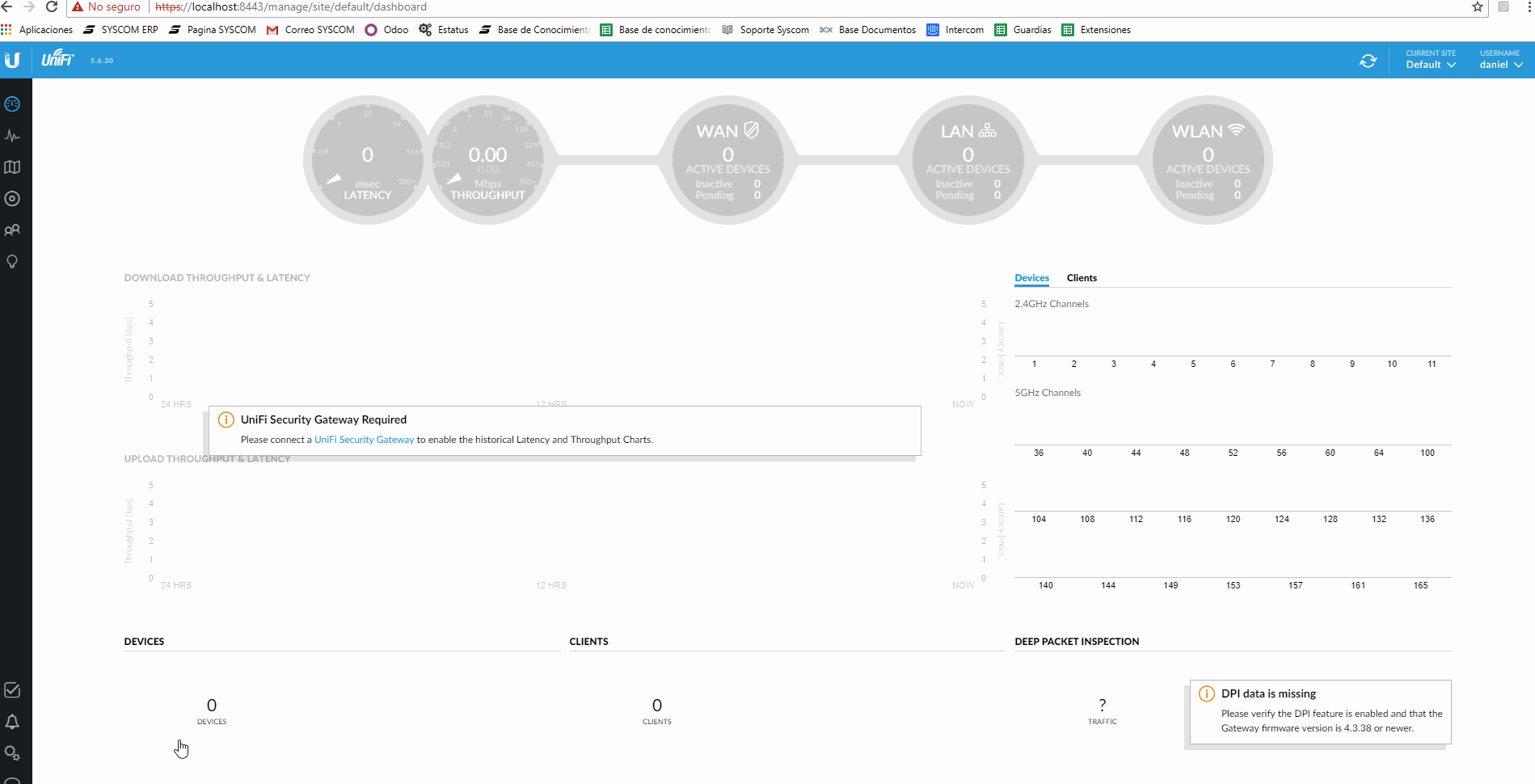Viewport: 1535px width, 784px height.
Task: Select the Devices tab
Action: click(x=1031, y=278)
